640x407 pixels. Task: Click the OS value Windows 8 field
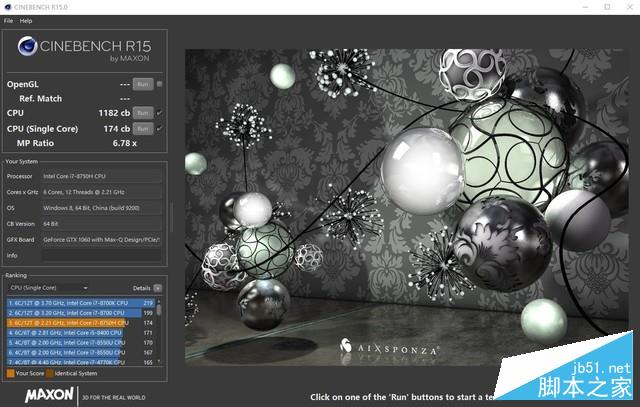[x=101, y=208]
